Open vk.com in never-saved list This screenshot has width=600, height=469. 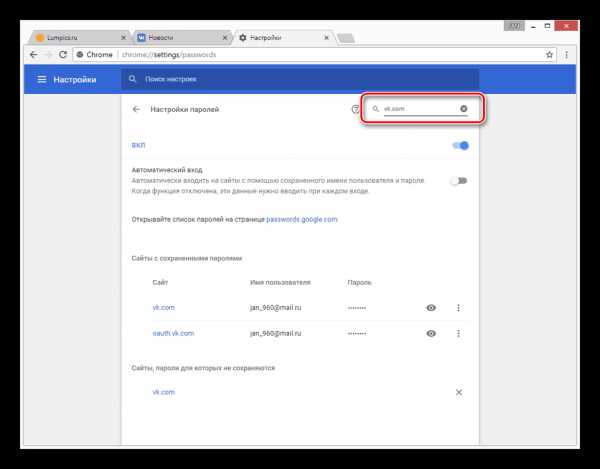click(163, 392)
